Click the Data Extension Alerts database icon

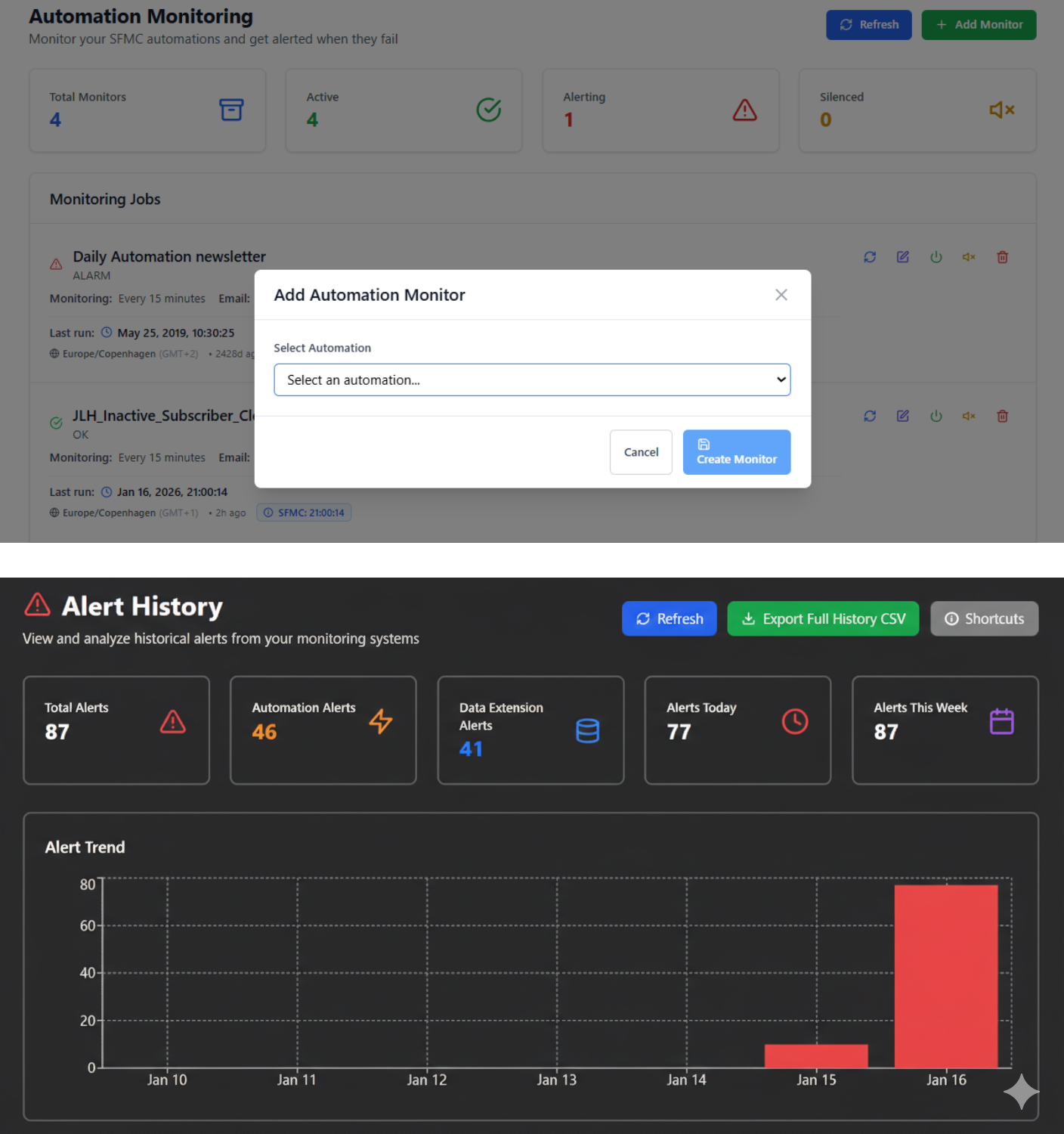tap(588, 730)
